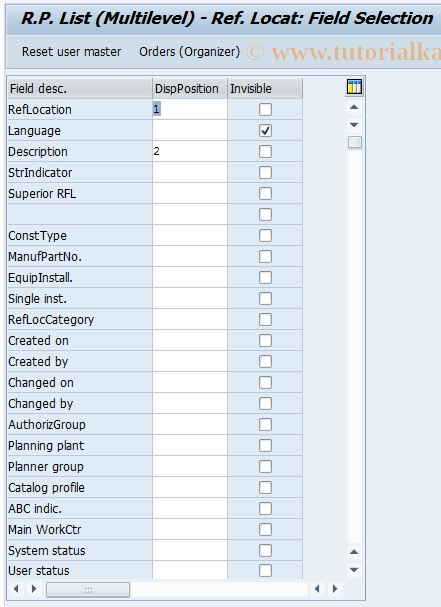Select the Main WorkCtr field description

tap(80, 530)
